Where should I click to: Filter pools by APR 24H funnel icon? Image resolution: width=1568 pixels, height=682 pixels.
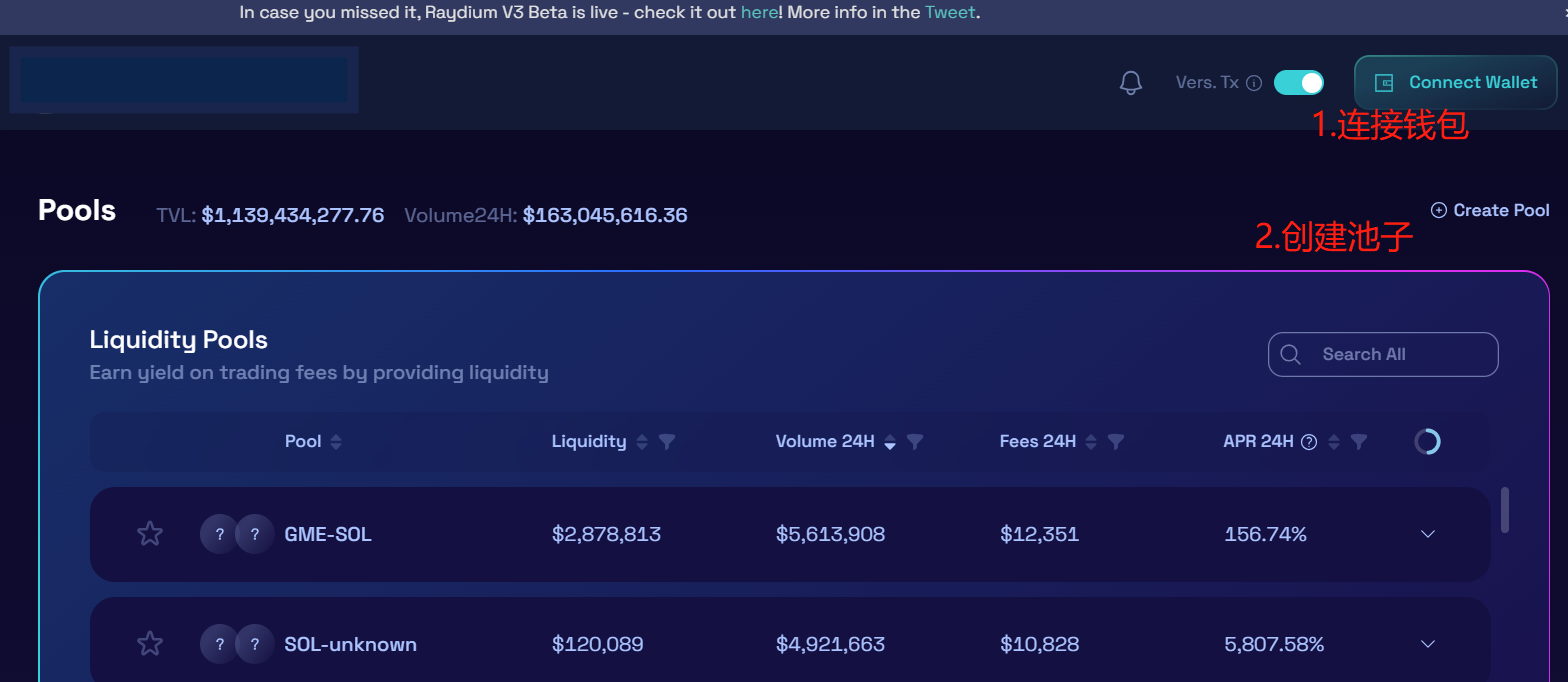[1358, 441]
